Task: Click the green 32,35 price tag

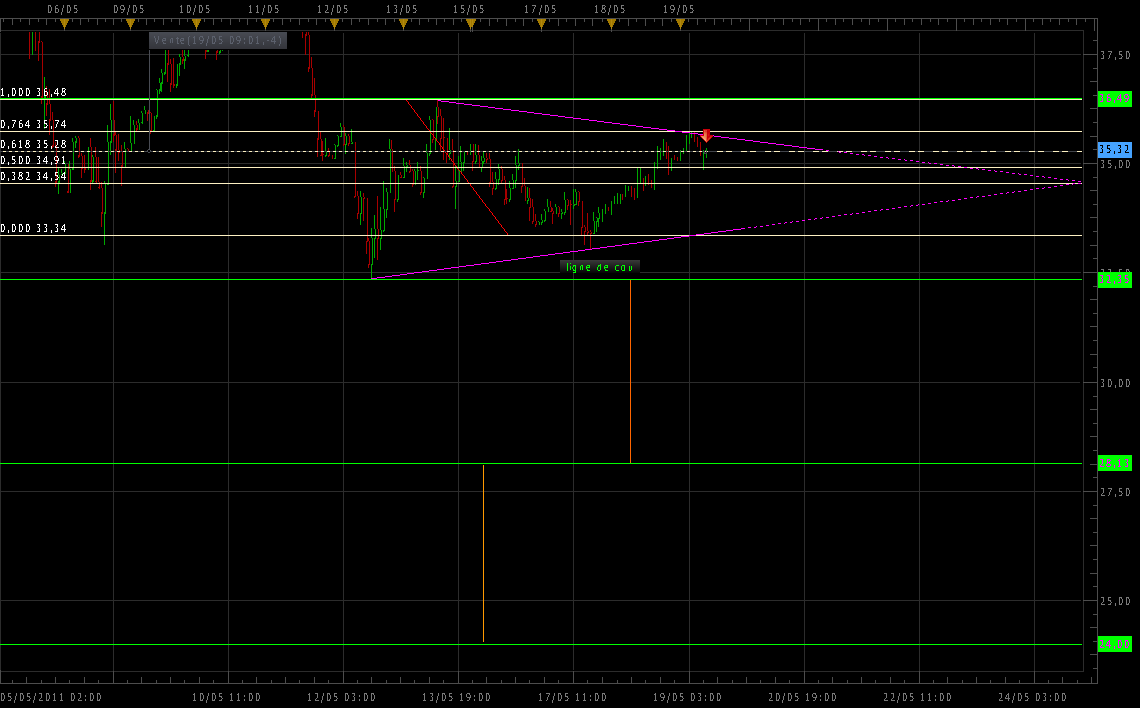Action: (x=1114, y=280)
